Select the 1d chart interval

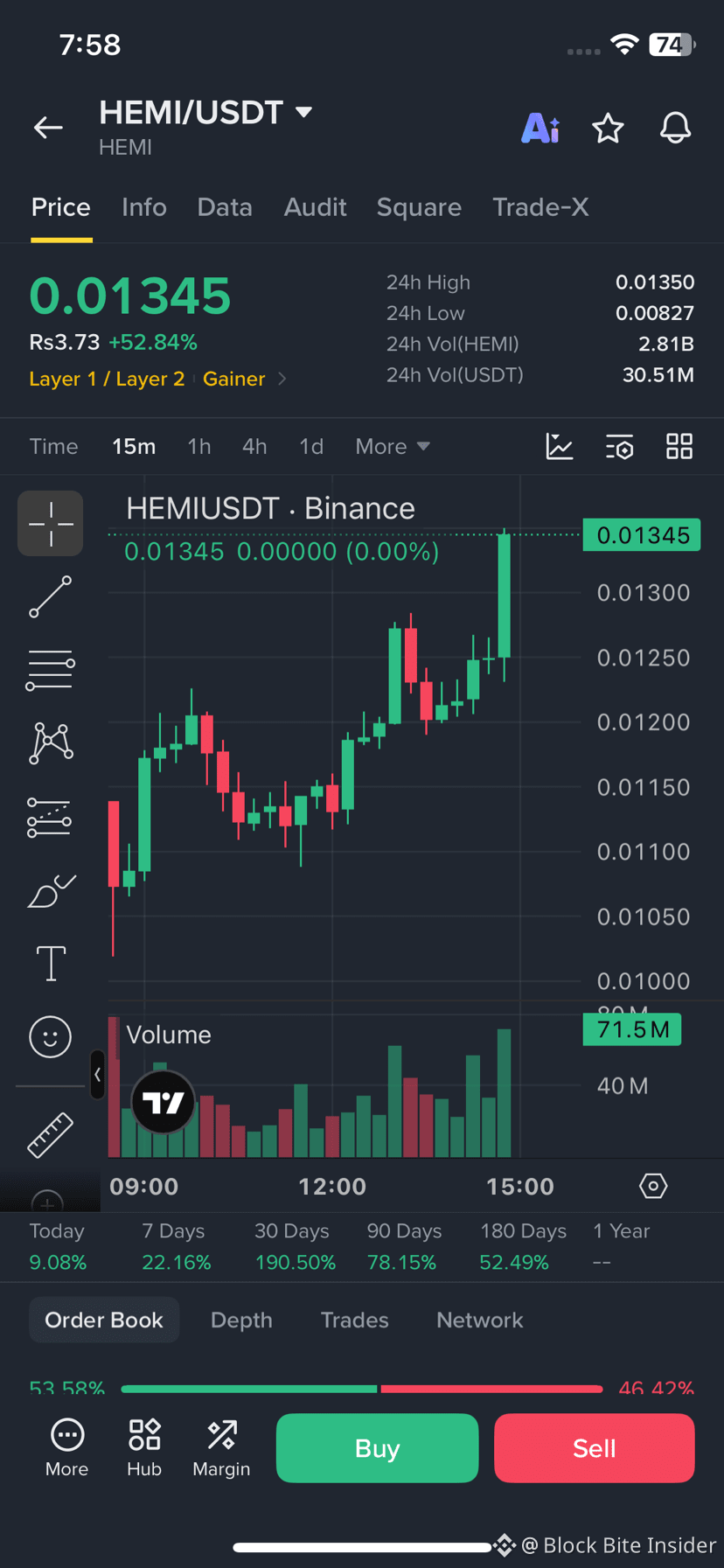[x=311, y=447]
